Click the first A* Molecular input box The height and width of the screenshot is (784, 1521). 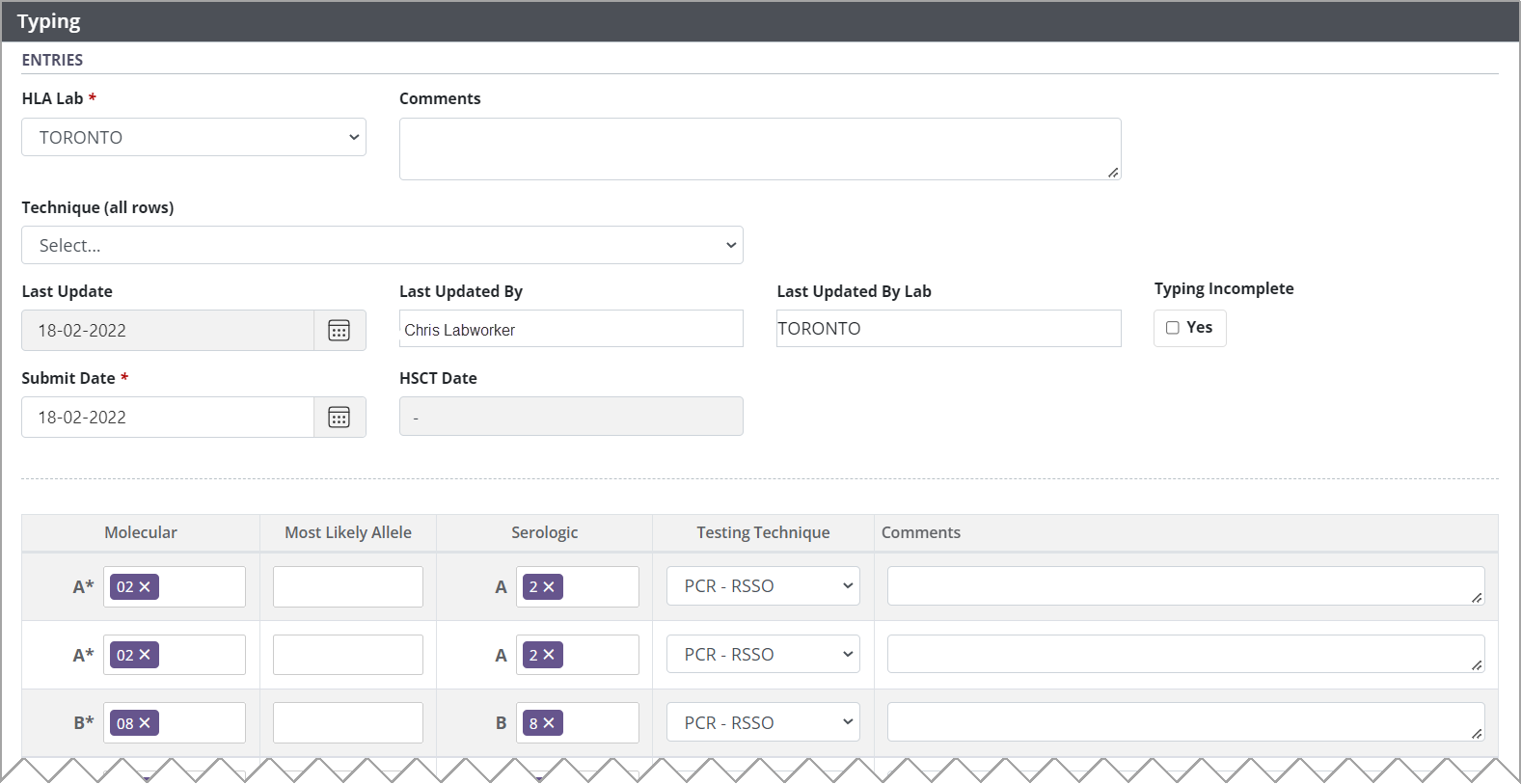[x=175, y=586]
